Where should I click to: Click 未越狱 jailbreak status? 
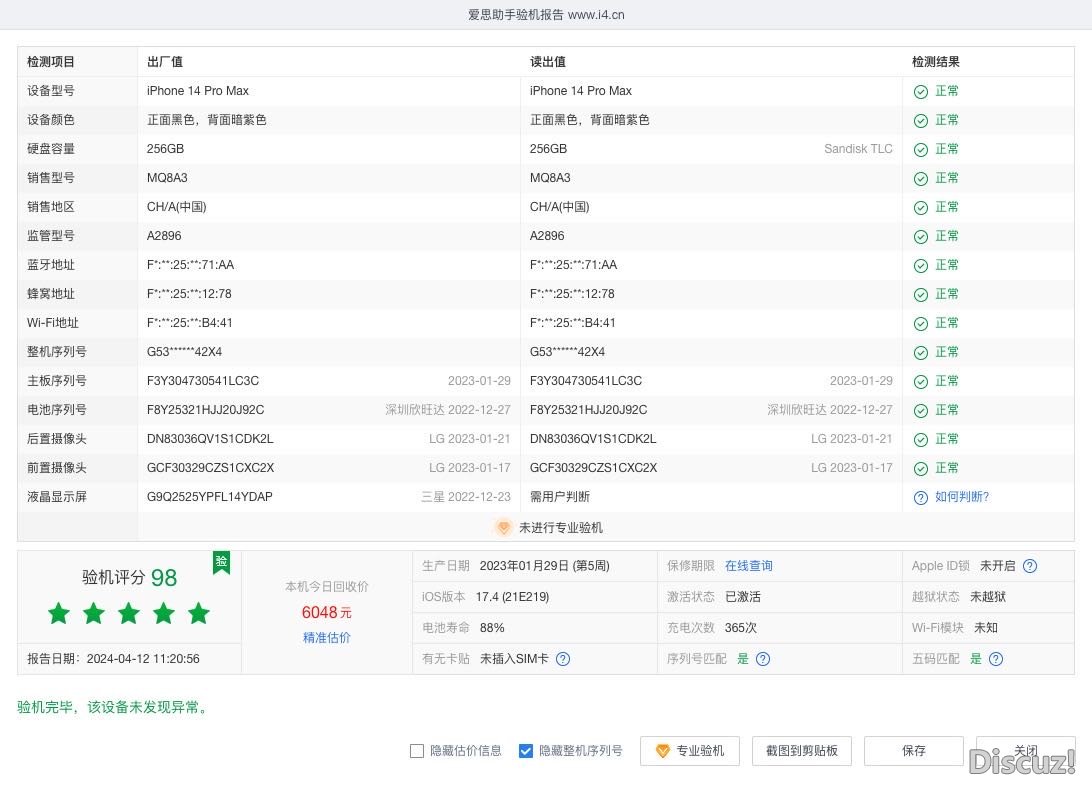point(988,597)
